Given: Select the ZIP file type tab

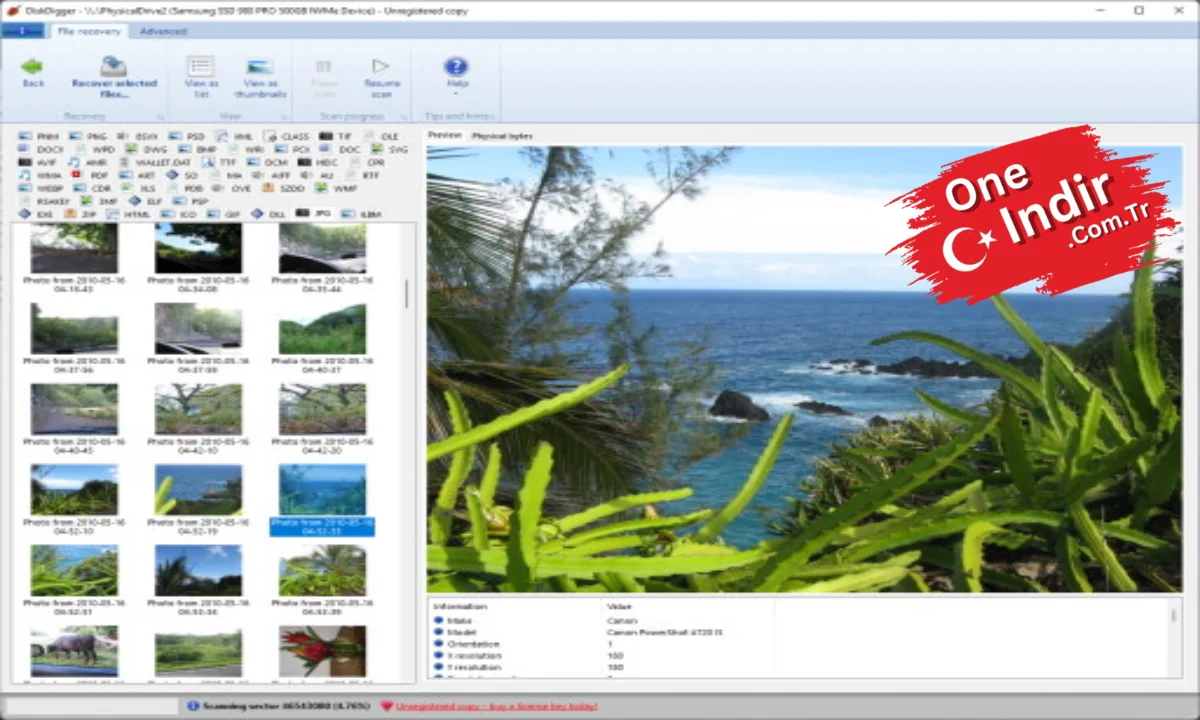Looking at the screenshot, I should click(x=79, y=214).
